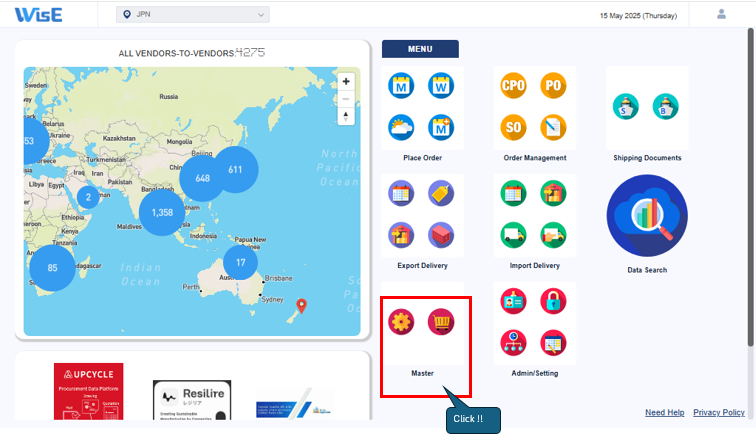Open the Data Search chart icon
Viewport: 756px width, 439px height.
647,215
